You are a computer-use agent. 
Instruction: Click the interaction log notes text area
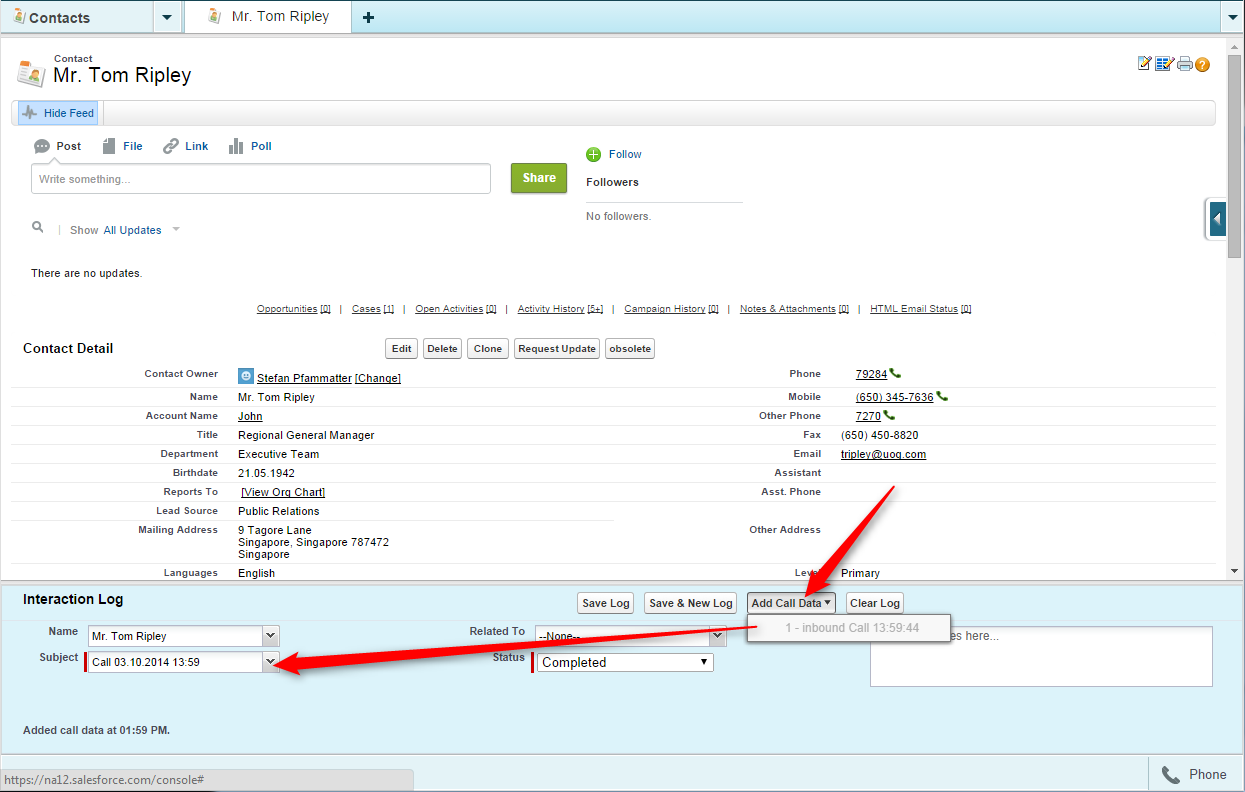pyautogui.click(x=1041, y=656)
